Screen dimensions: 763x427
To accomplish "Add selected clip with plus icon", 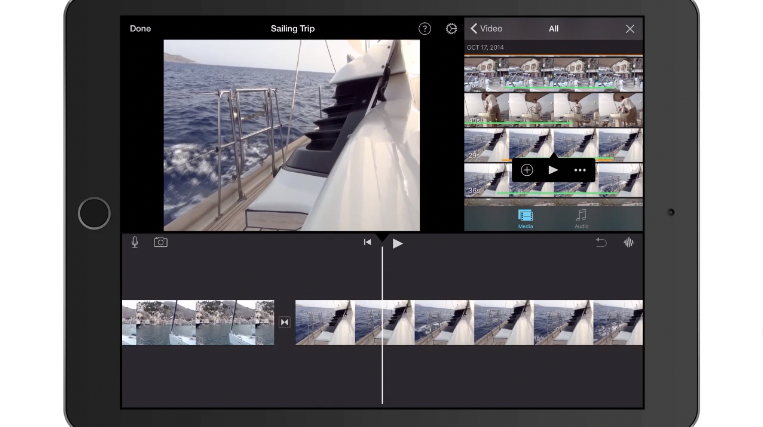I will pos(527,170).
